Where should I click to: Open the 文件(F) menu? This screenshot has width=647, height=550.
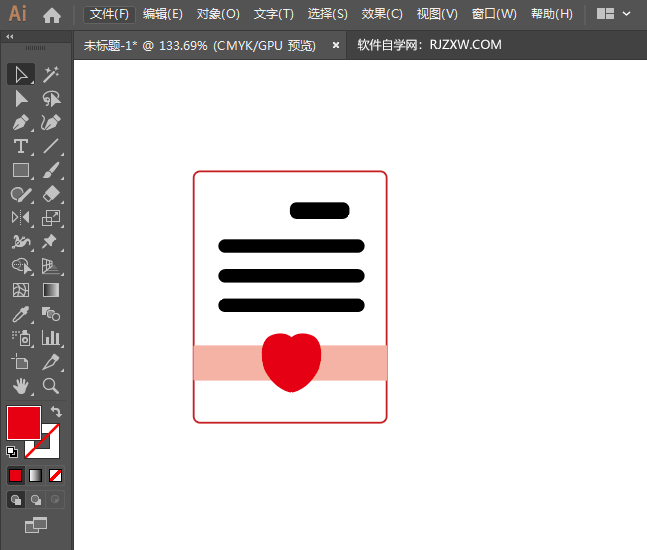[109, 14]
